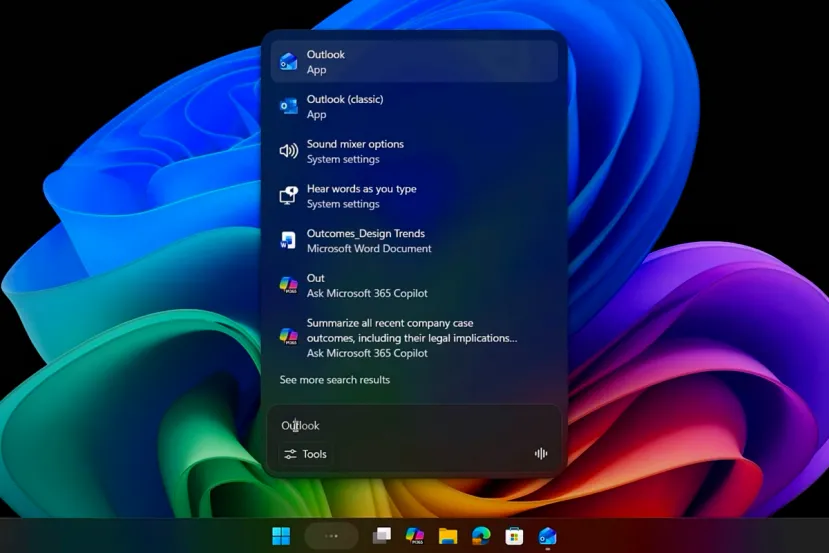Open the Outlook app icon in results
Image resolution: width=829 pixels, height=553 pixels.
(288, 62)
